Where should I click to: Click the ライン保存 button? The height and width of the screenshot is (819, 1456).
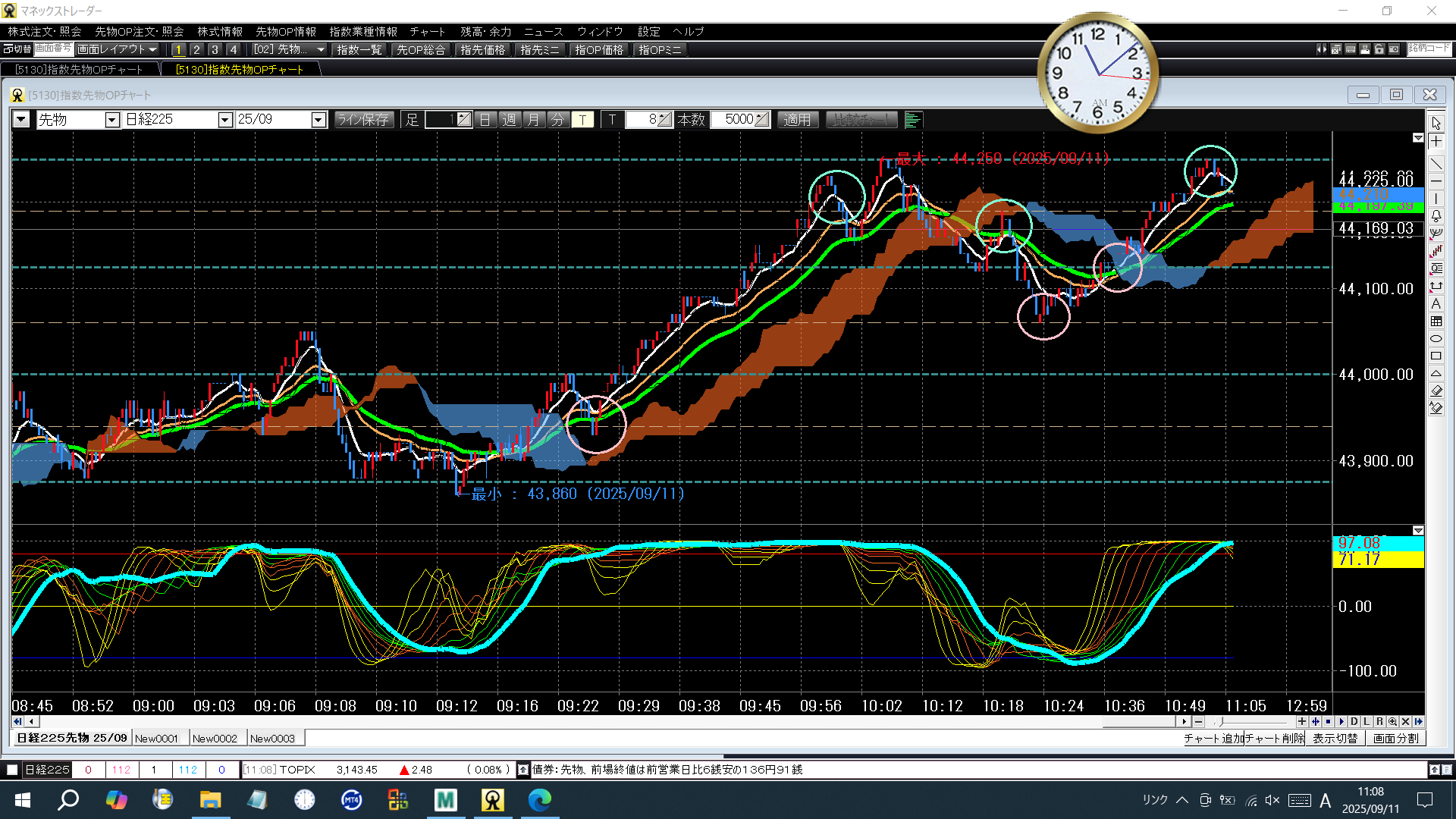point(363,120)
